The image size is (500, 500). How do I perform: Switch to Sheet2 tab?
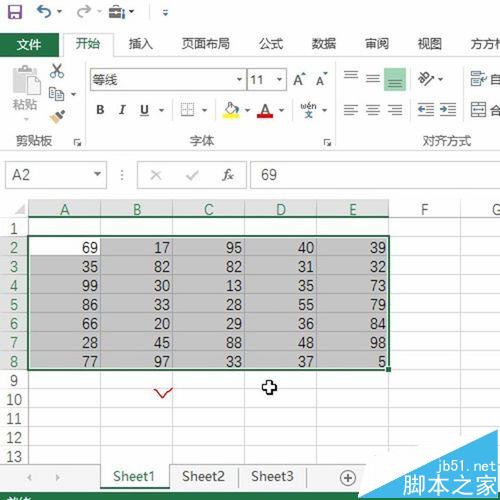[203, 476]
